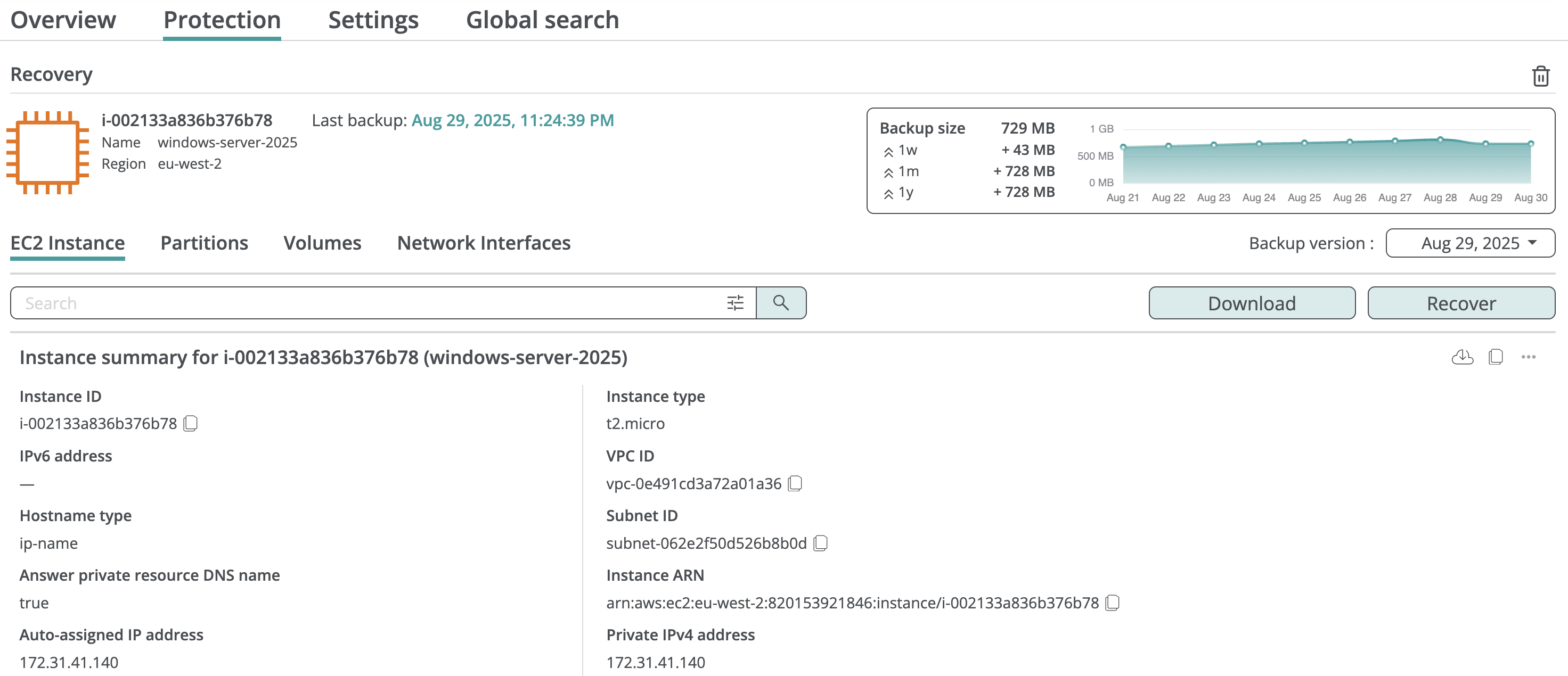Copy the Subnet ID value

820,543
